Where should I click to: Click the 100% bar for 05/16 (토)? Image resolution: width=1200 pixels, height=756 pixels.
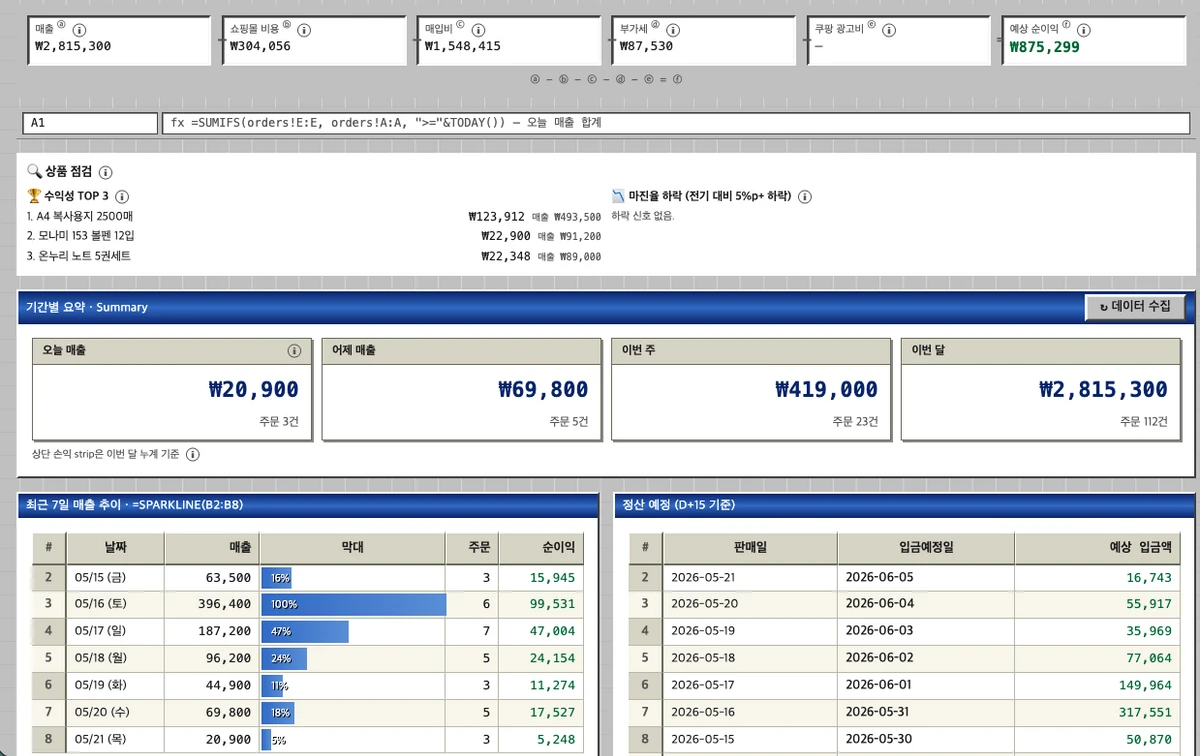(x=353, y=604)
